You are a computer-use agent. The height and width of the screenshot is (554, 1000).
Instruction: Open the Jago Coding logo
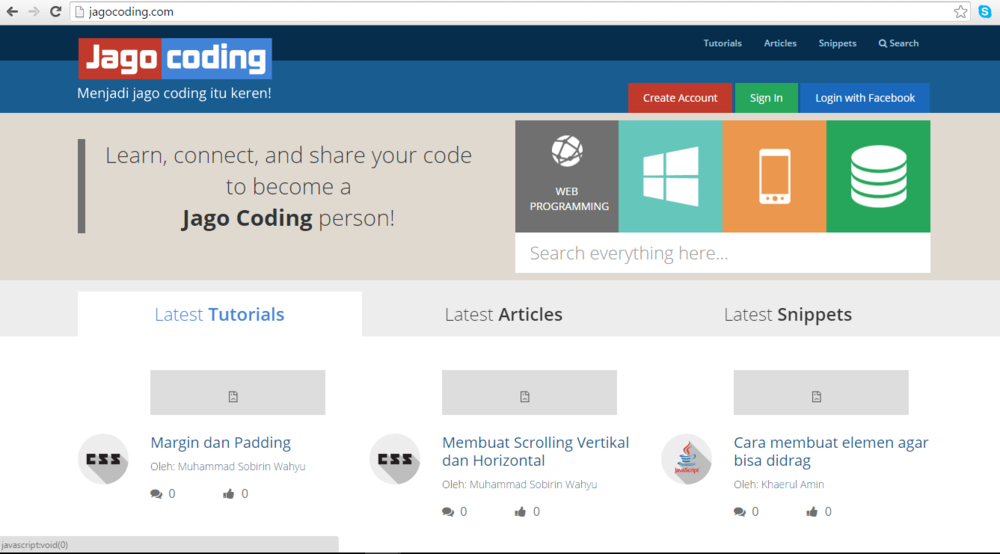175,59
